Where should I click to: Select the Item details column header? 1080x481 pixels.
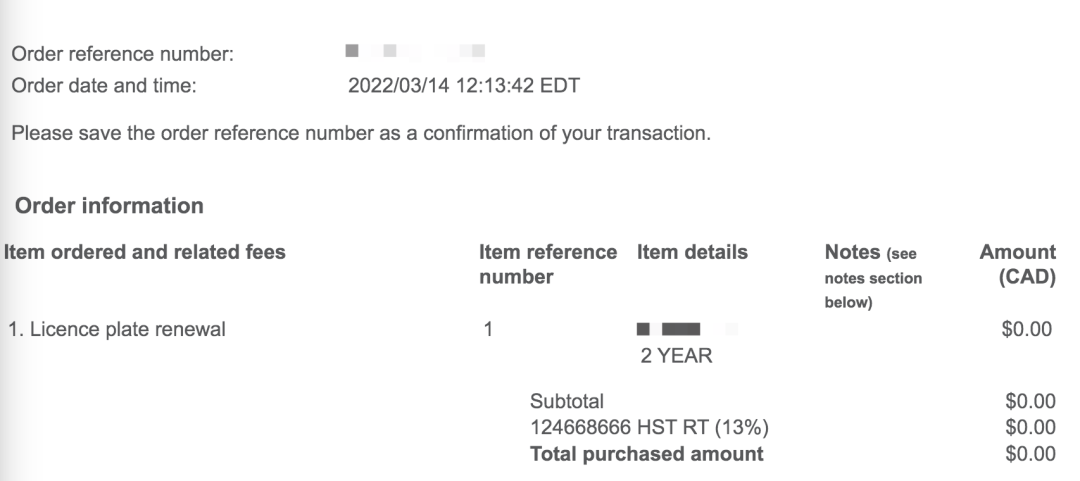point(692,253)
